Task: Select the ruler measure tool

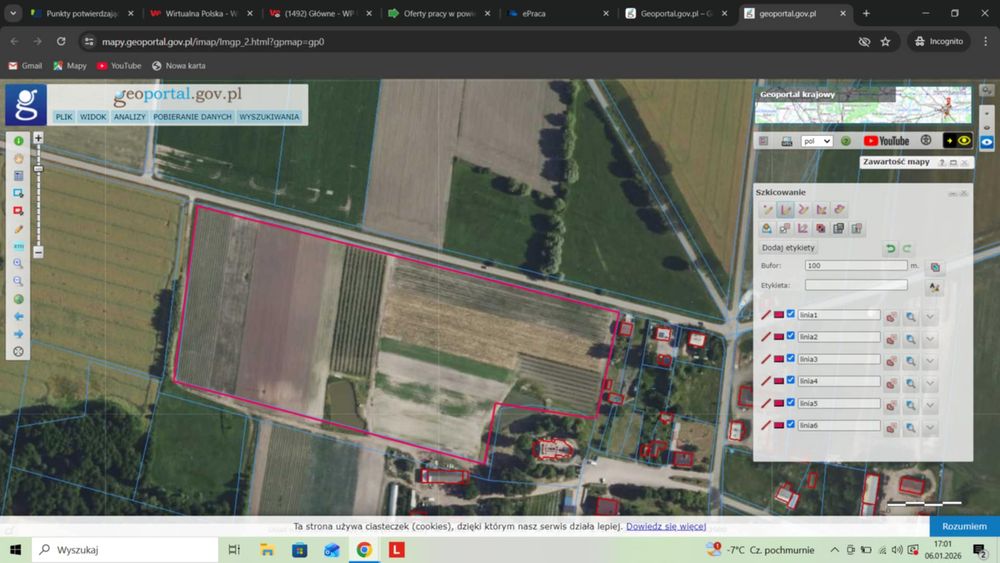Action: pyautogui.click(x=18, y=246)
